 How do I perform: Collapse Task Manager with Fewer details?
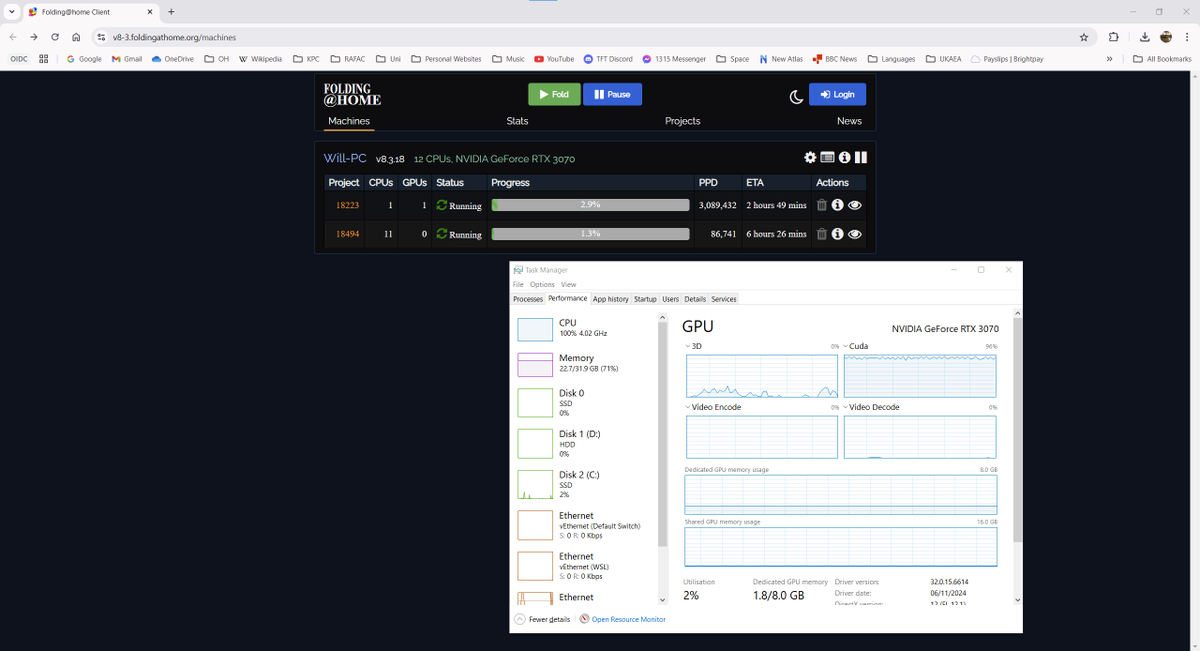pos(542,619)
